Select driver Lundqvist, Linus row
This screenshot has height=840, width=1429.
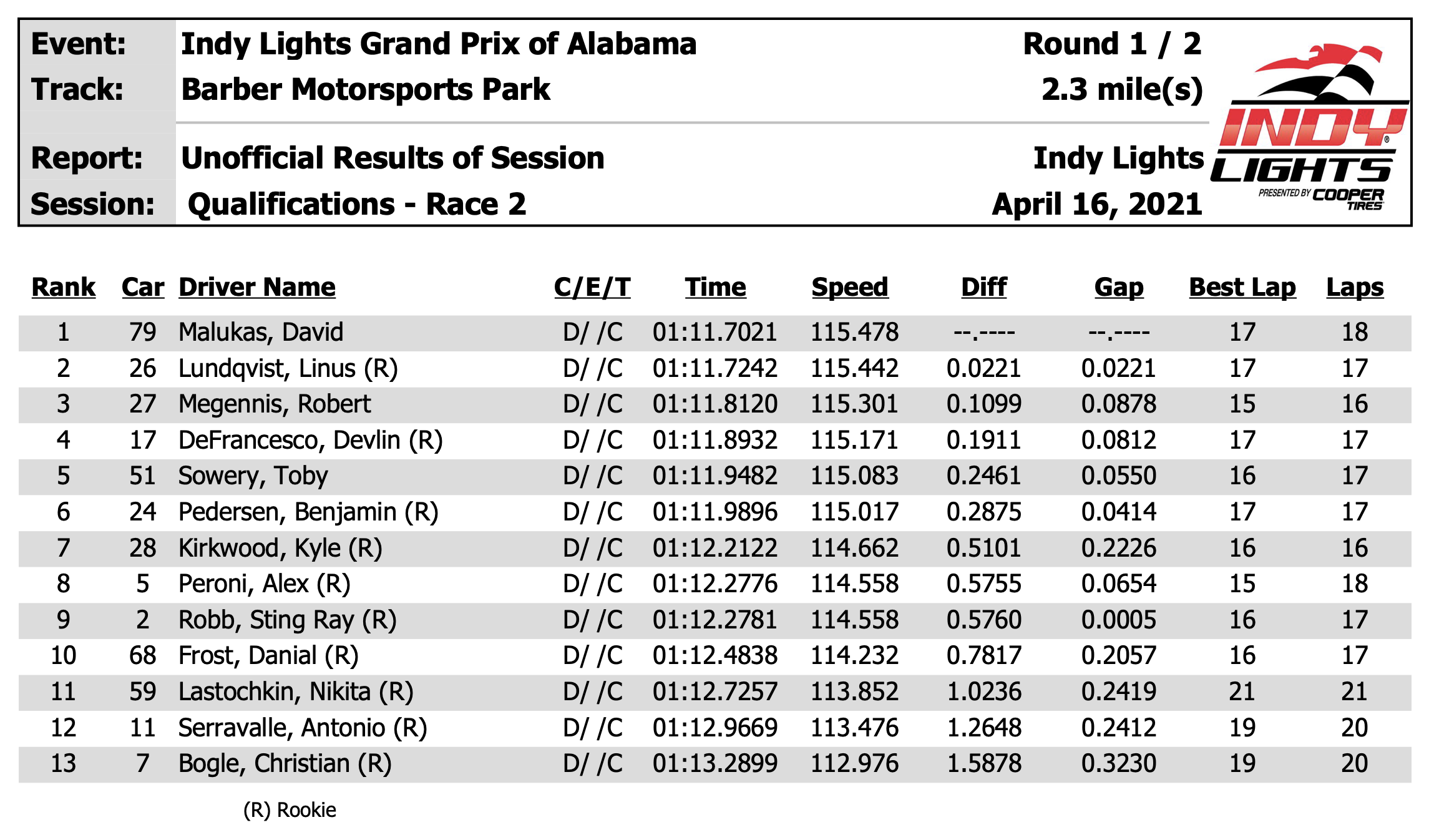(714, 368)
